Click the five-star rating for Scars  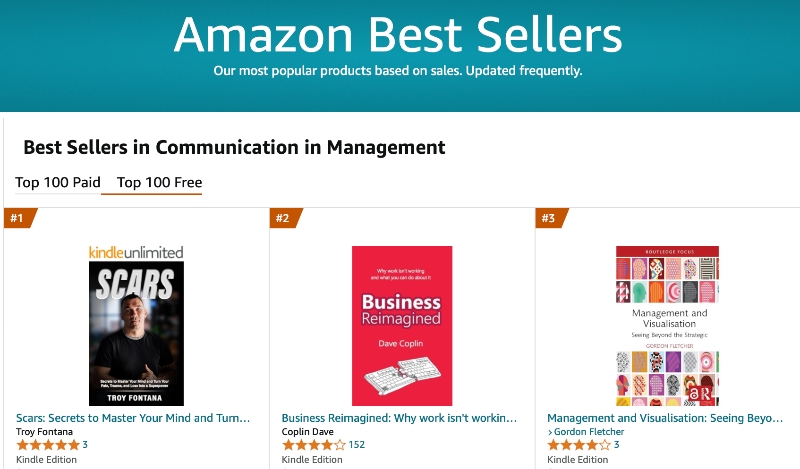pos(48,445)
